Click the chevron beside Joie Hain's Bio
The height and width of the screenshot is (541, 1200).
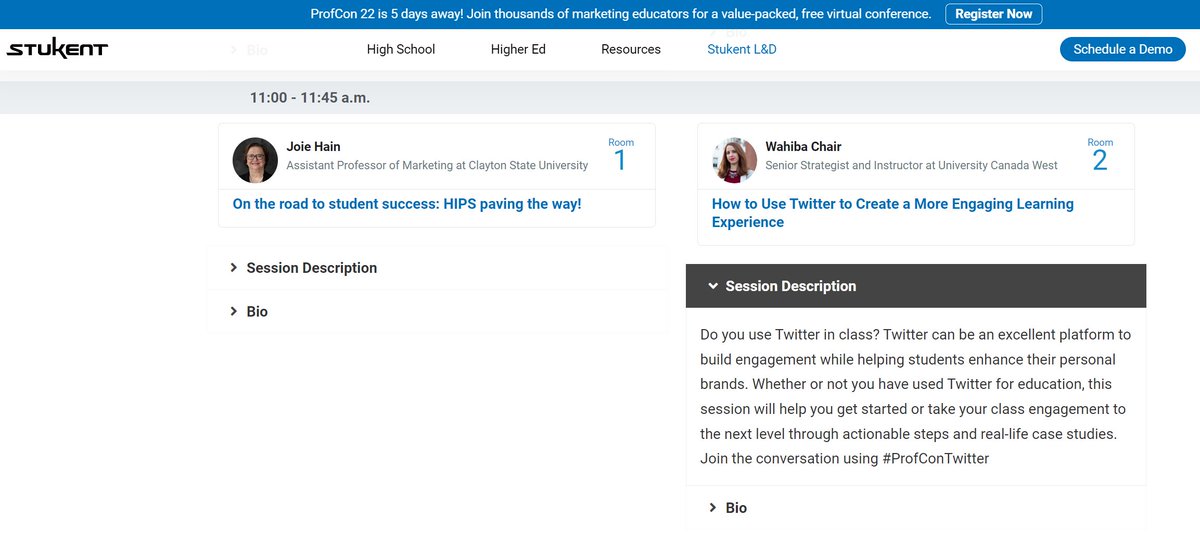tap(233, 312)
